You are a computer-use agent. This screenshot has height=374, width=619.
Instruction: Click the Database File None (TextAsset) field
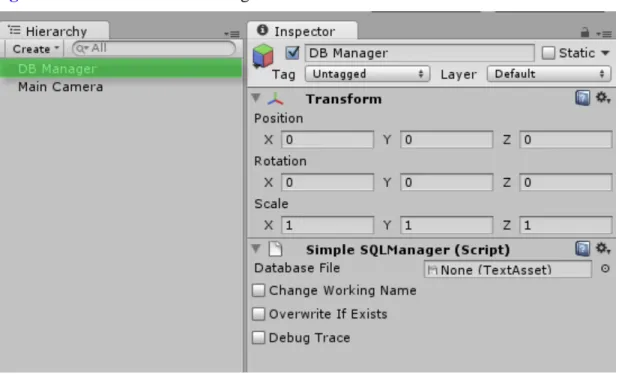(x=508, y=269)
